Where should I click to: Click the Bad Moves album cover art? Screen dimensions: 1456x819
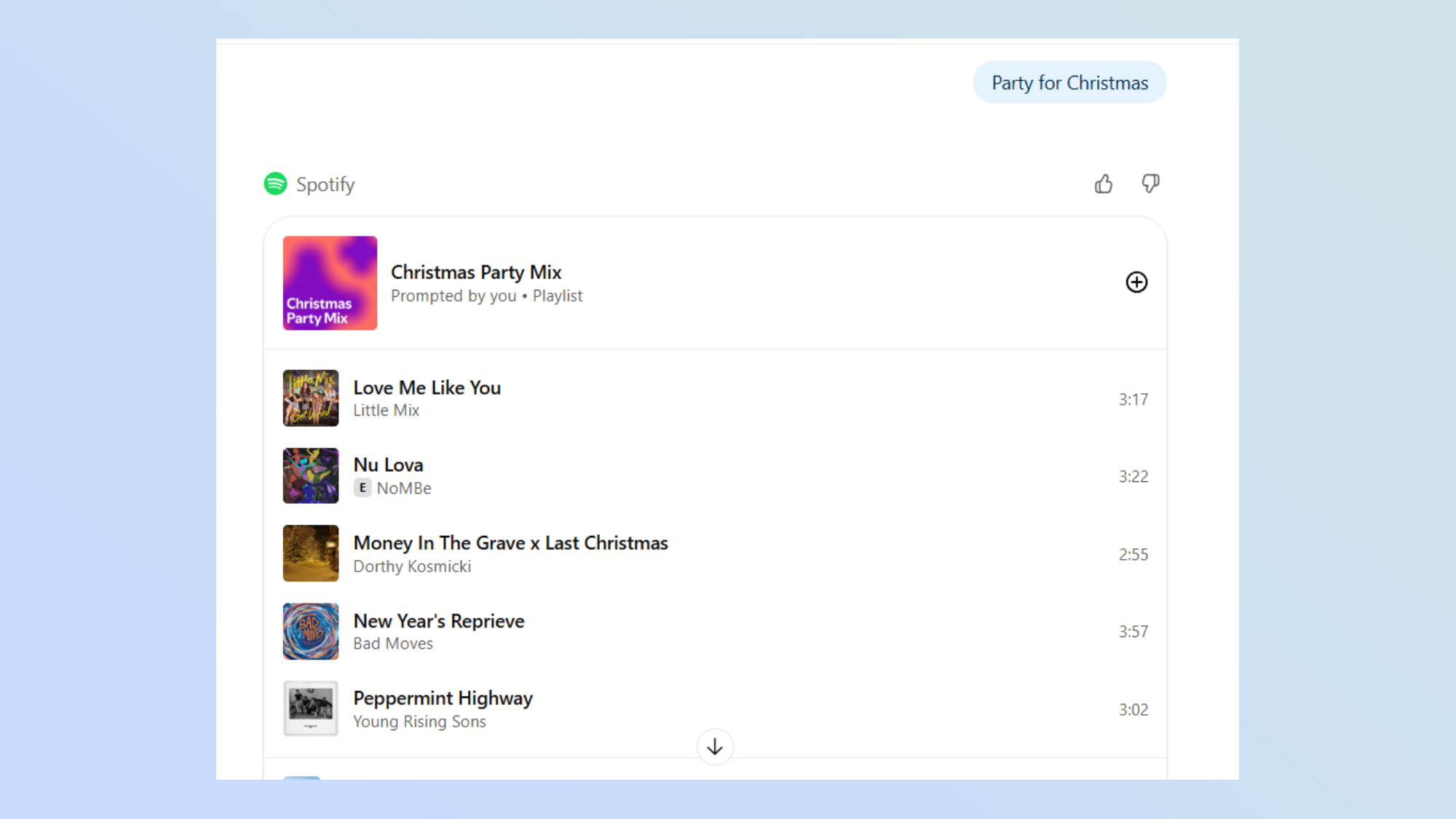click(310, 631)
